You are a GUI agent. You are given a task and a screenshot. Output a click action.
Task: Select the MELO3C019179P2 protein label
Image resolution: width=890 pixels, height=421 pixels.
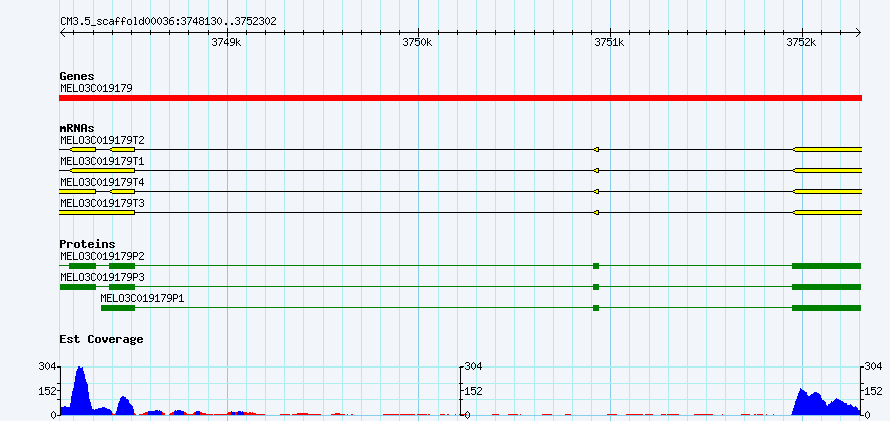[102, 256]
